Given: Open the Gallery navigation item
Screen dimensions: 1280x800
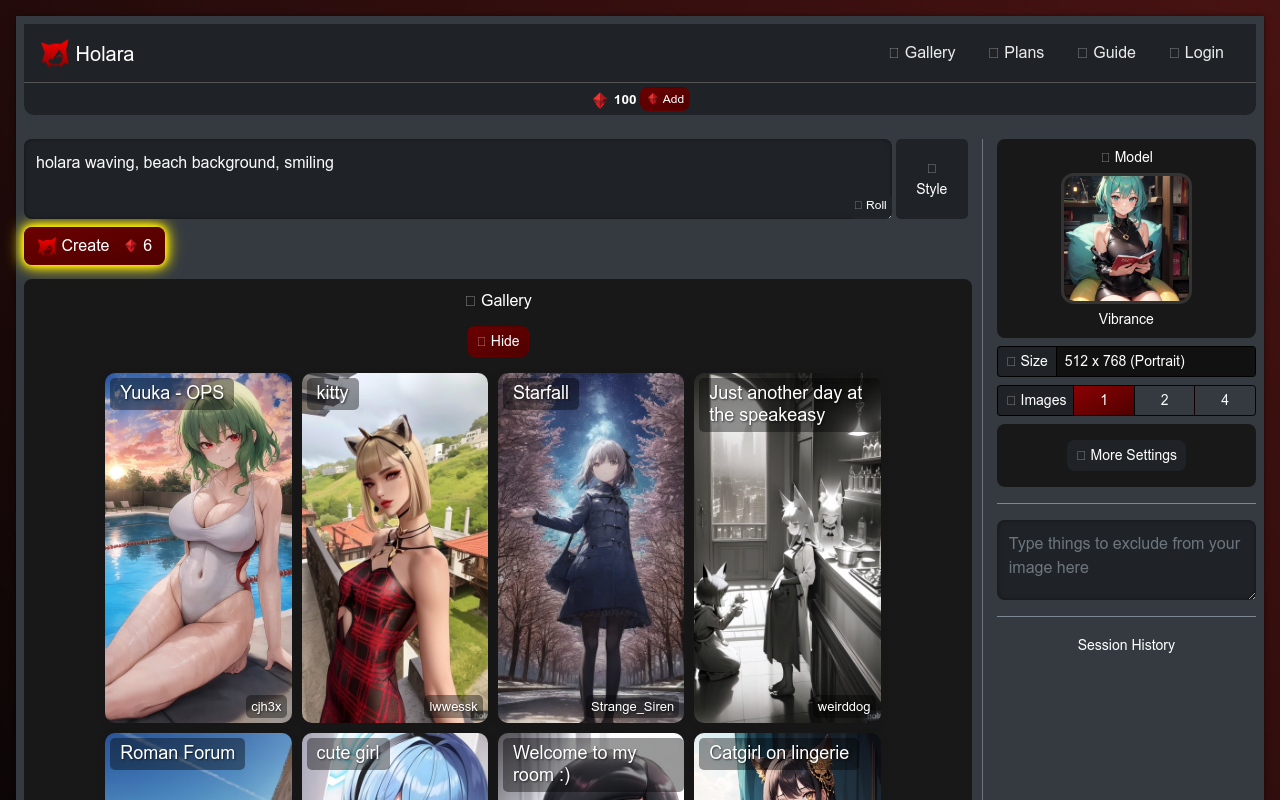Looking at the screenshot, I should [x=922, y=53].
